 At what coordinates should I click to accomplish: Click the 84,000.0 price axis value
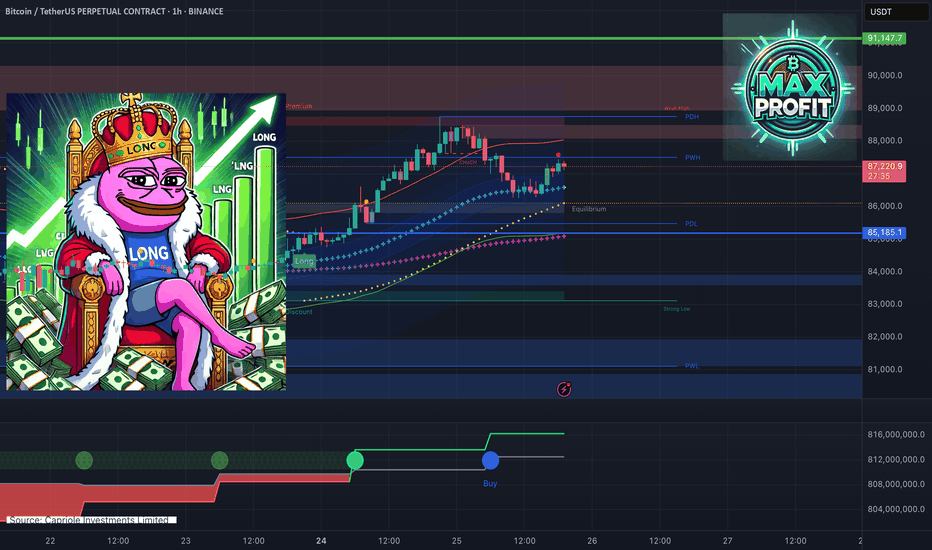(x=885, y=272)
